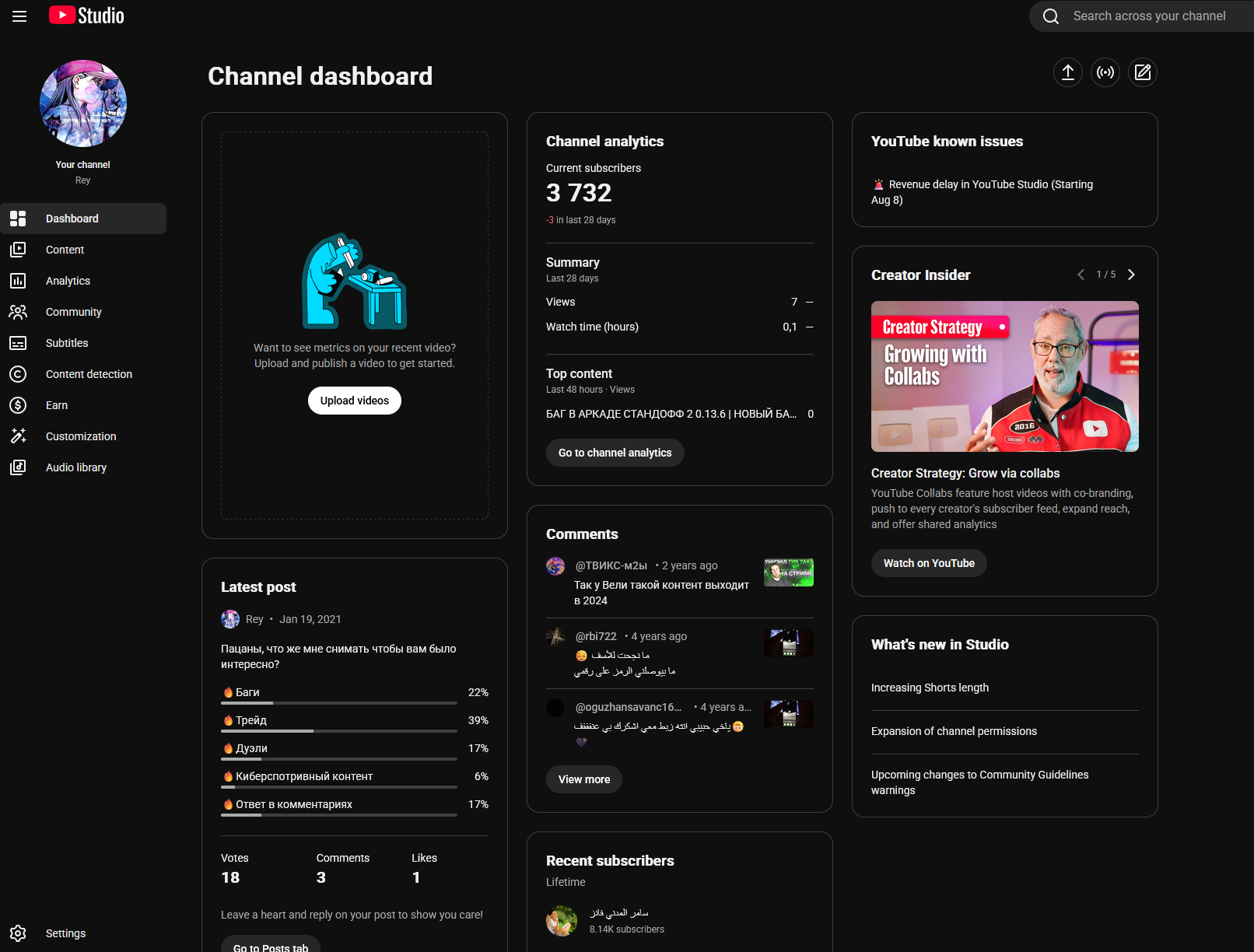
Task: Click the Audio library icon
Action: click(18, 467)
